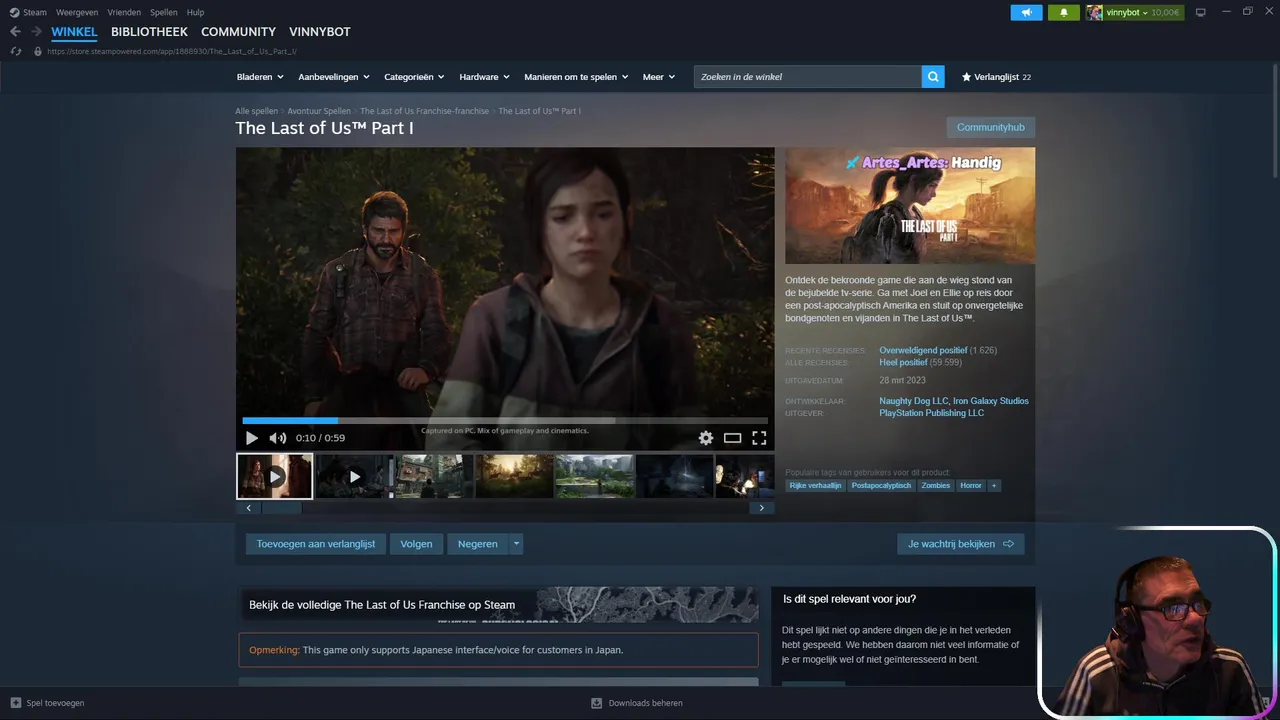1280x720 pixels.
Task: Click the store URL address bar
Action: (x=172, y=51)
